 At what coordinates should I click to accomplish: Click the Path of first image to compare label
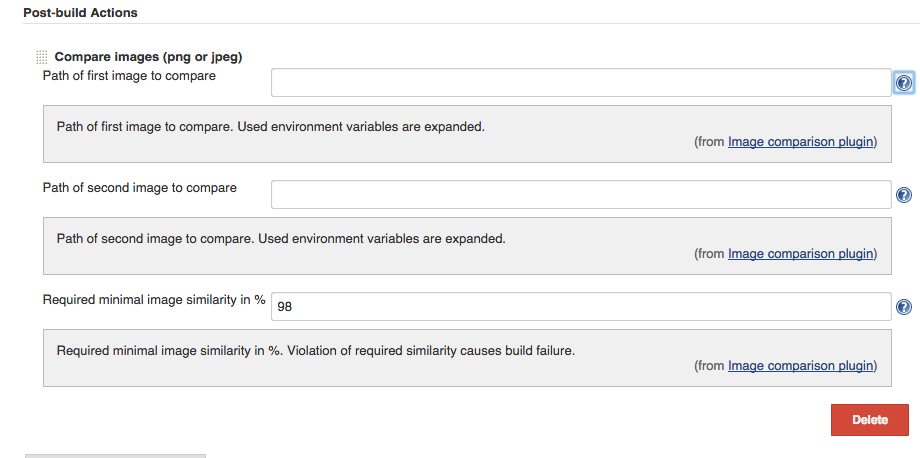(x=129, y=76)
